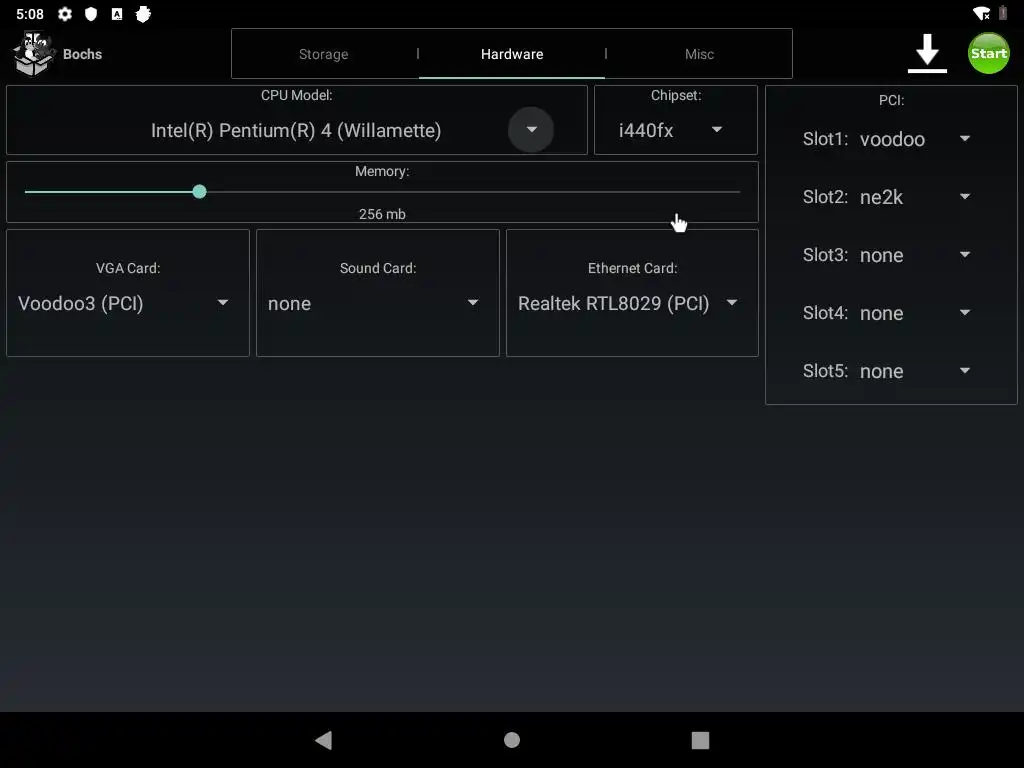Expand the CPU Model dropdown arrow

click(x=531, y=129)
